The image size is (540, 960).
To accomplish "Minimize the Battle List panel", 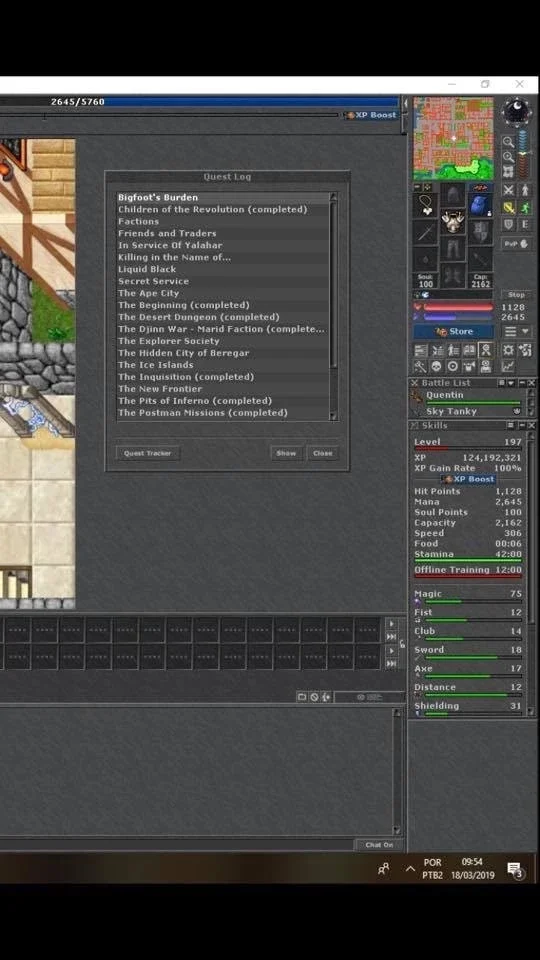I will pyautogui.click(x=522, y=383).
